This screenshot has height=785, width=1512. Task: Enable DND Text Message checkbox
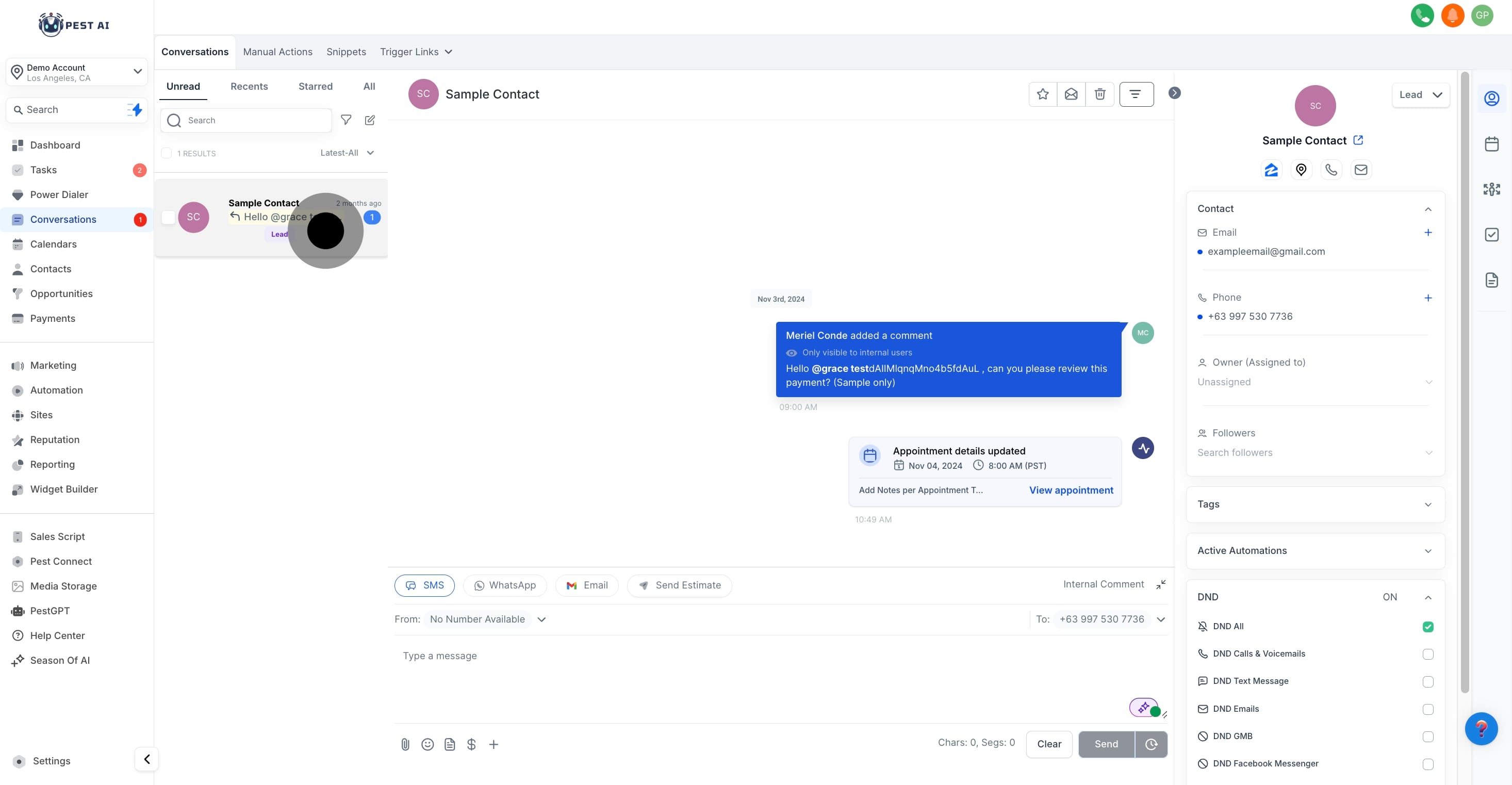(1427, 682)
